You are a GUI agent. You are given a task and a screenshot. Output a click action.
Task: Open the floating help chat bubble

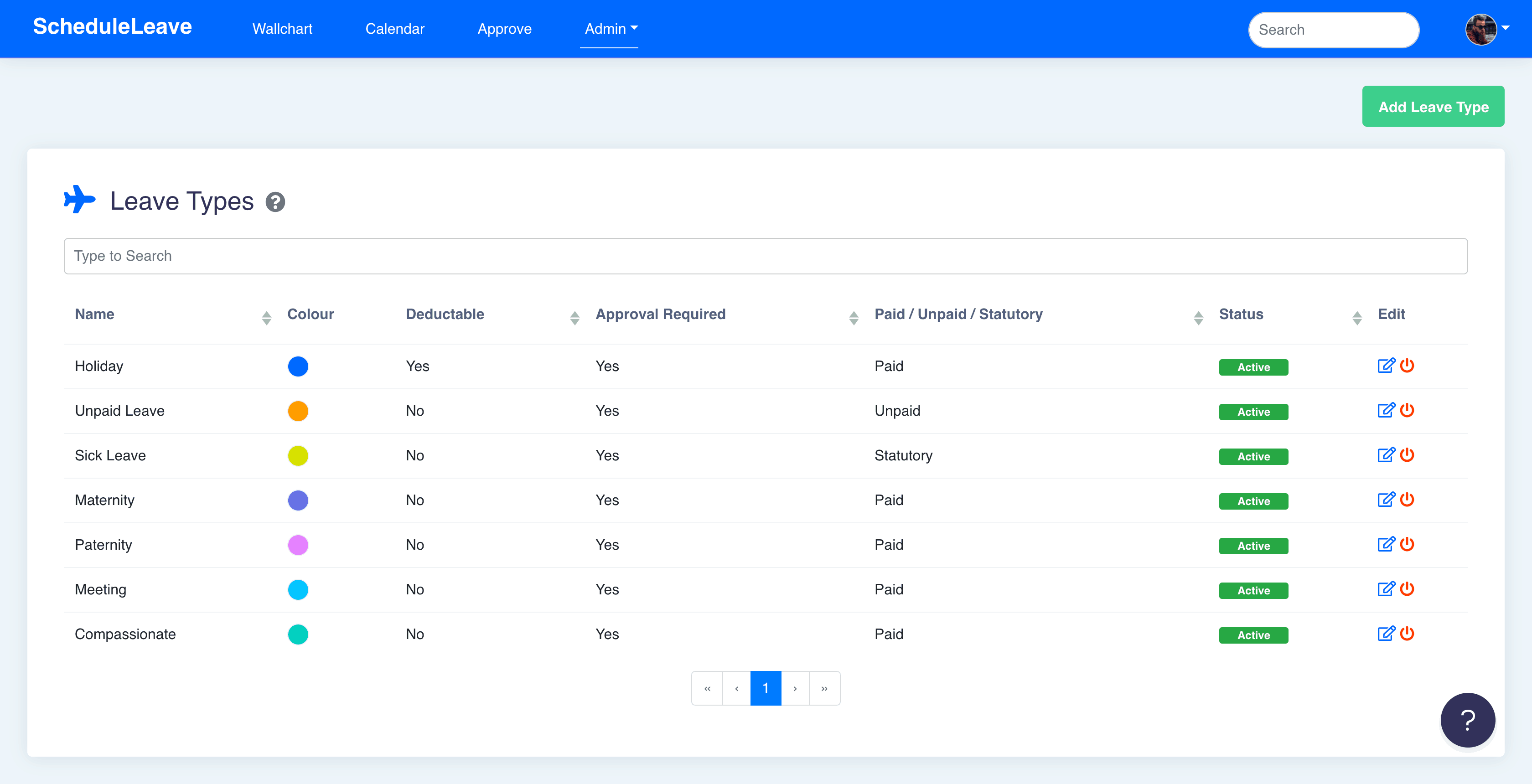(x=1467, y=720)
